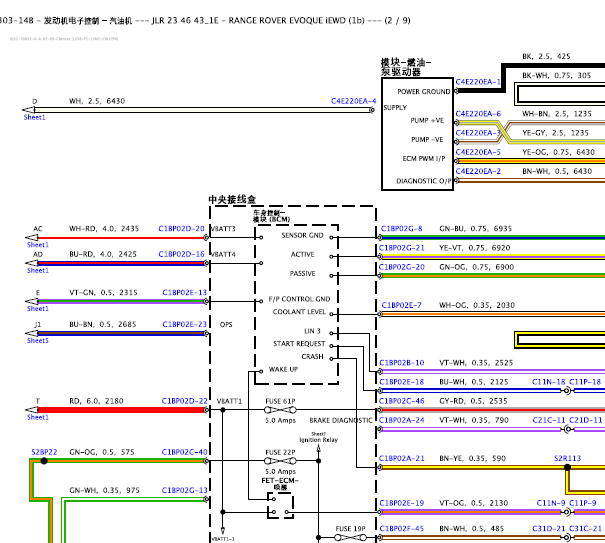Click connector link C1BP02D-22

click(x=184, y=401)
